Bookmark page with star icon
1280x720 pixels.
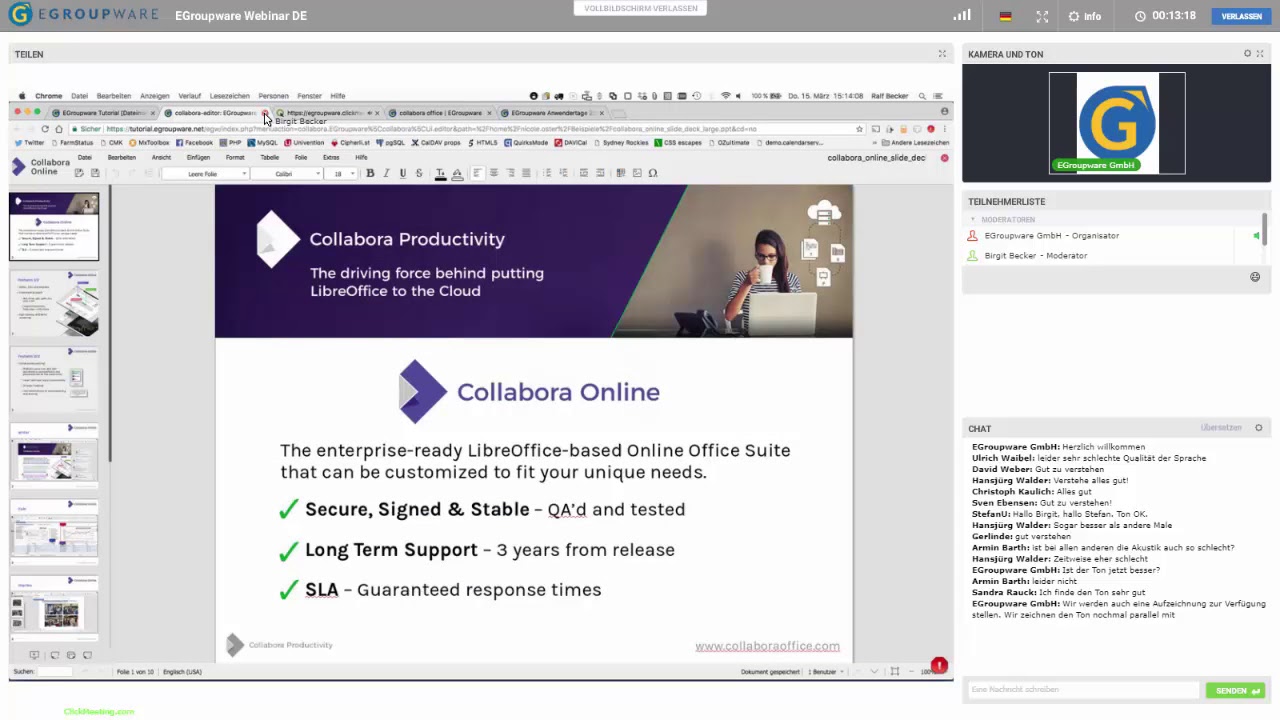pos(859,129)
